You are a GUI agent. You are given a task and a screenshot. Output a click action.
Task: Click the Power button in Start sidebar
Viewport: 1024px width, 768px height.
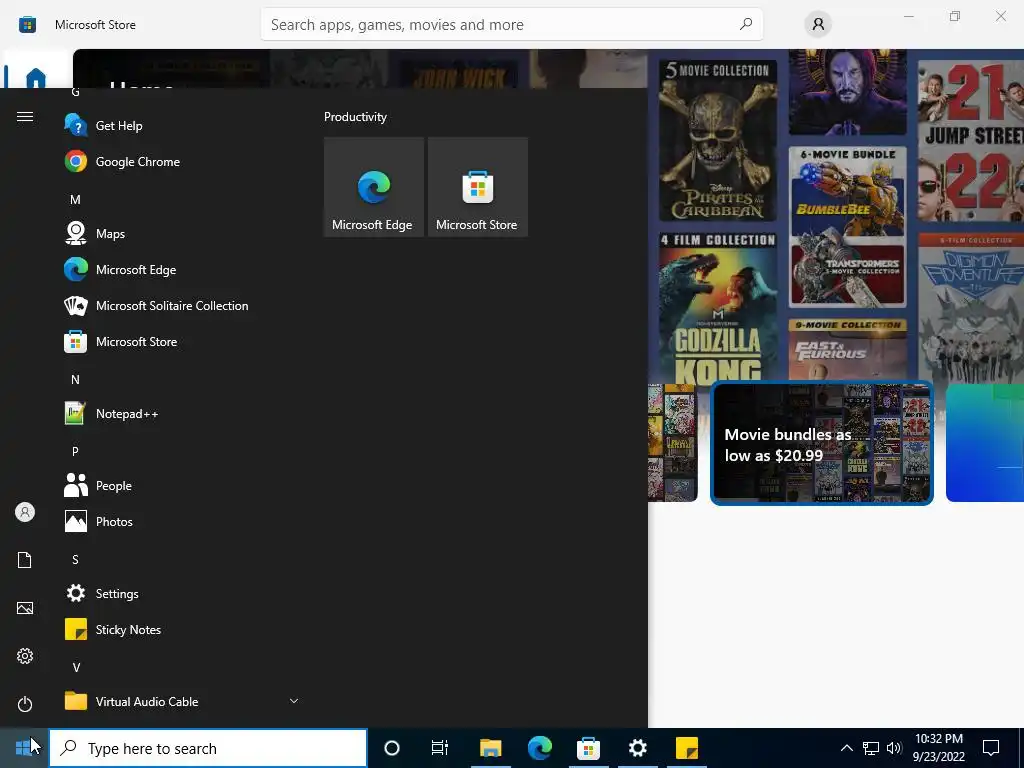(25, 704)
